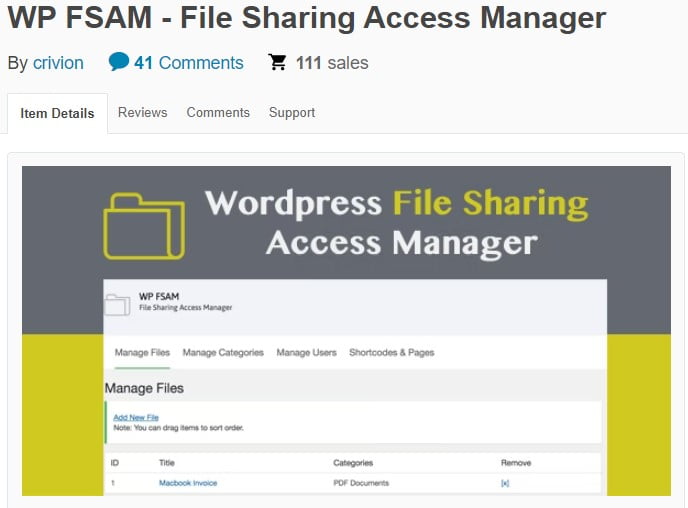688x508 pixels.
Task: Switch to the Comments tab
Action: pos(218,112)
